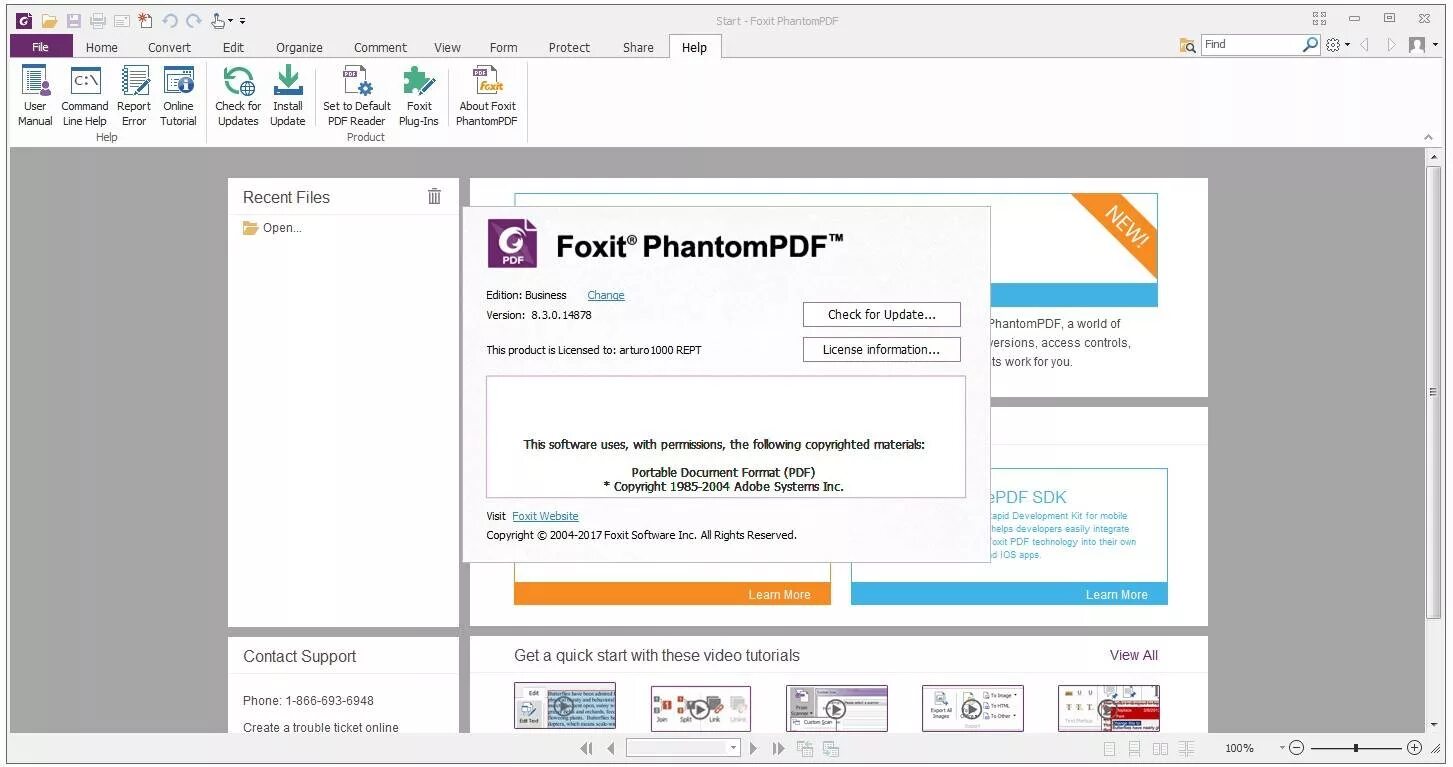Click View All video tutorials
The image size is (1453, 767).
pos(1133,655)
